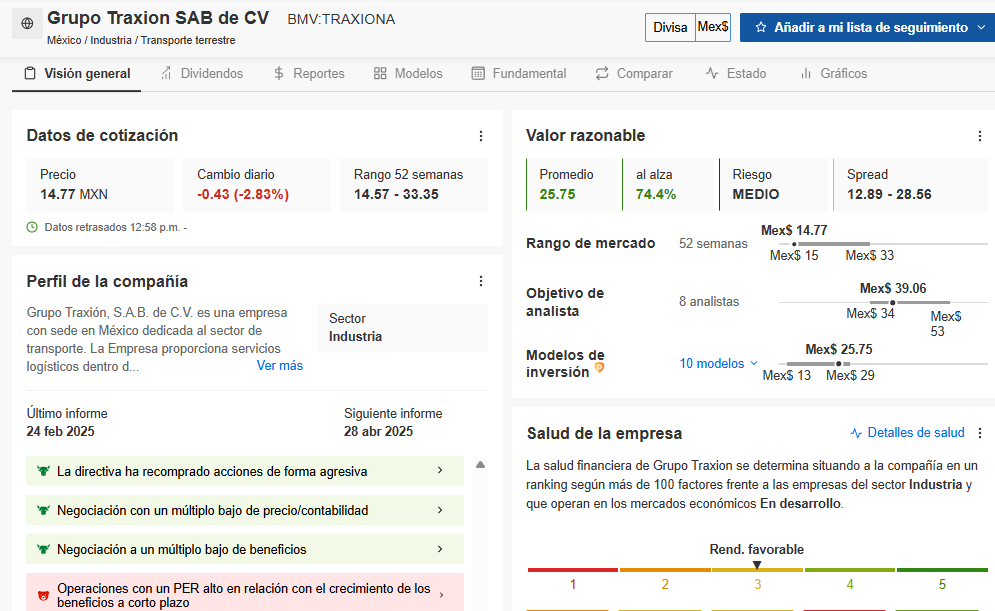Click the Spread 12.89 - 28.56 card
The height and width of the screenshot is (611, 995).
click(x=911, y=184)
